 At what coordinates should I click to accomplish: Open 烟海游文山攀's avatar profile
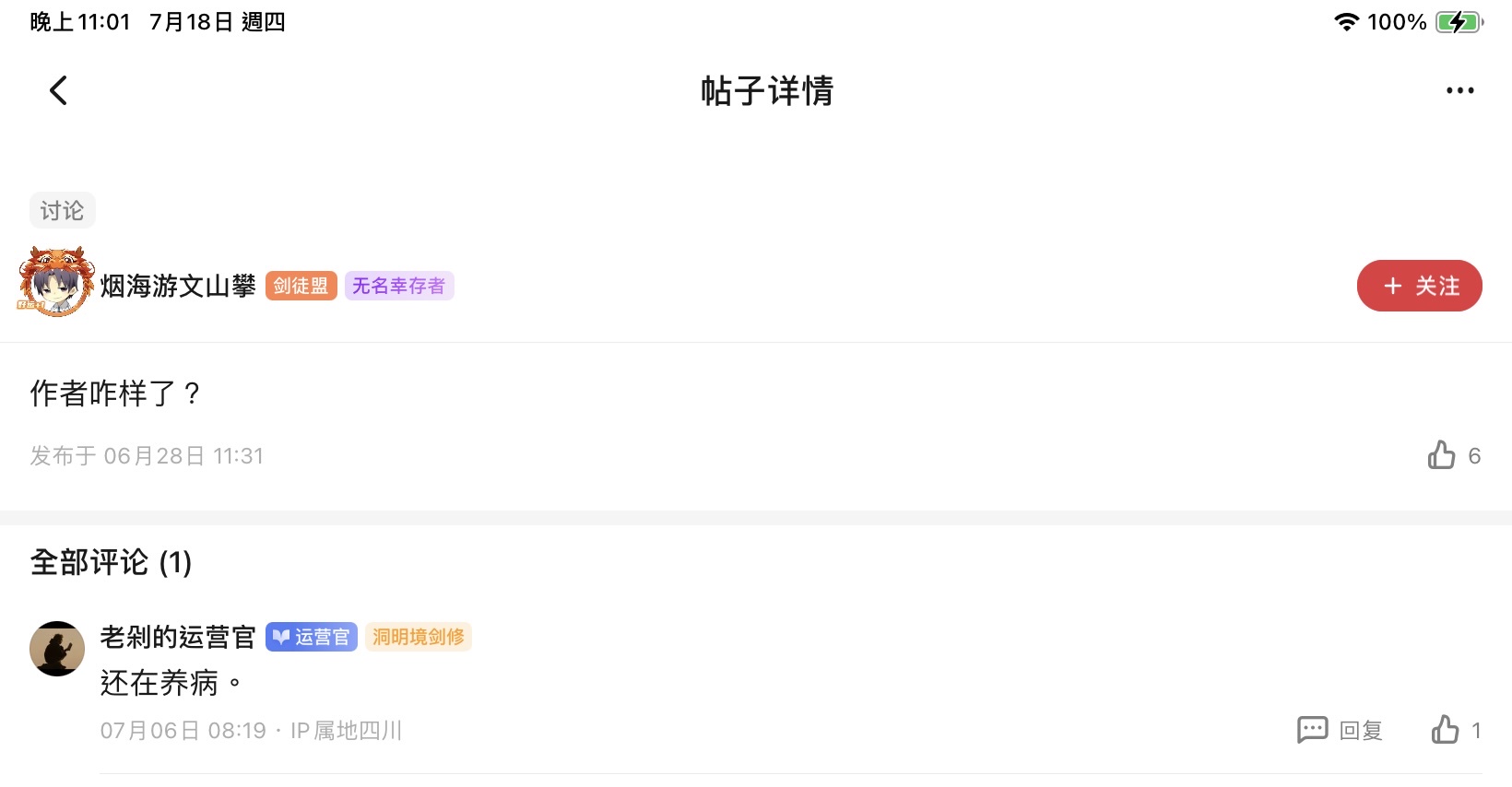(x=56, y=283)
